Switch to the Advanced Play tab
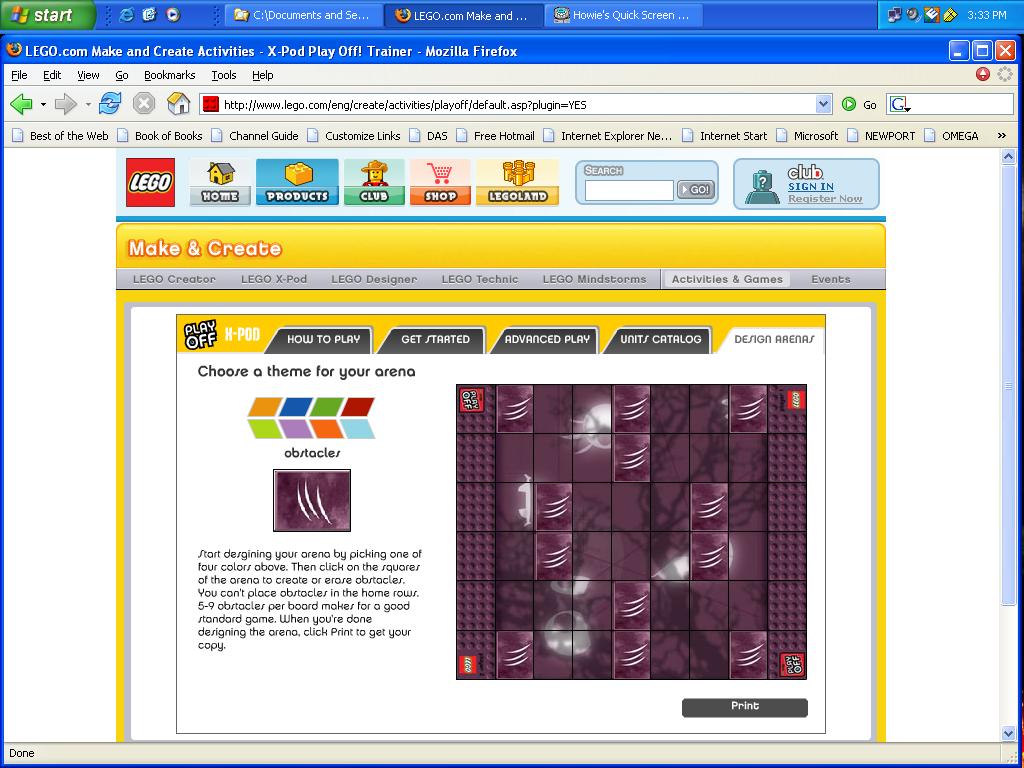This screenshot has height=768, width=1024. click(x=547, y=340)
